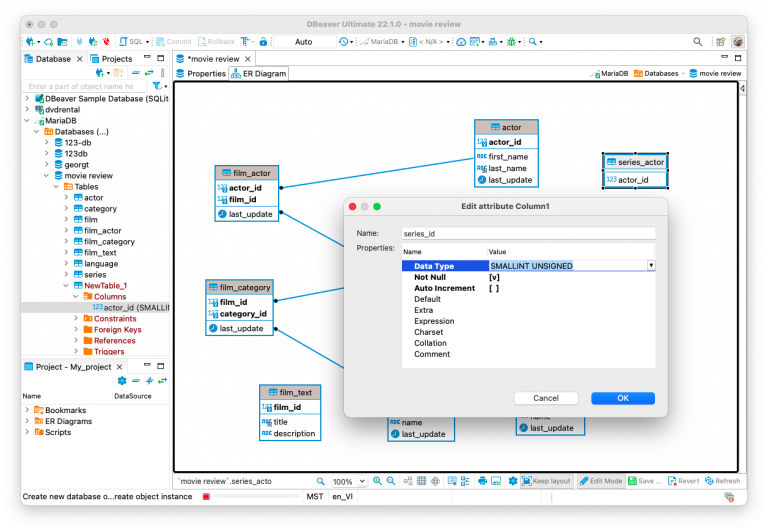Screen dimensions: 768x531
Task: Click the collapse-all icon in Database navigator
Action: [136, 73]
